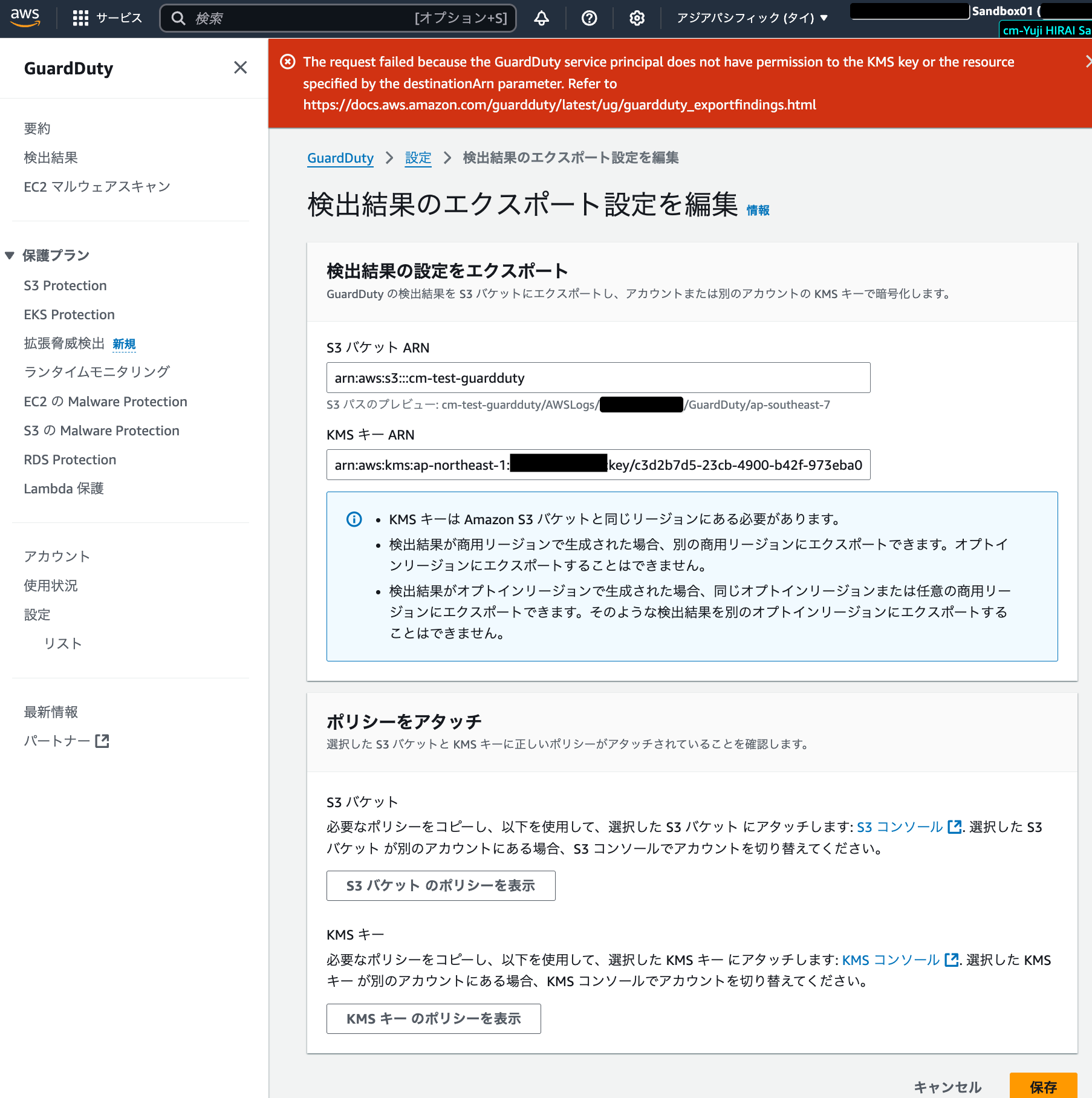This screenshot has height=1098, width=1092.
Task: Click the 設定 breadcrumb link
Action: coord(418,158)
